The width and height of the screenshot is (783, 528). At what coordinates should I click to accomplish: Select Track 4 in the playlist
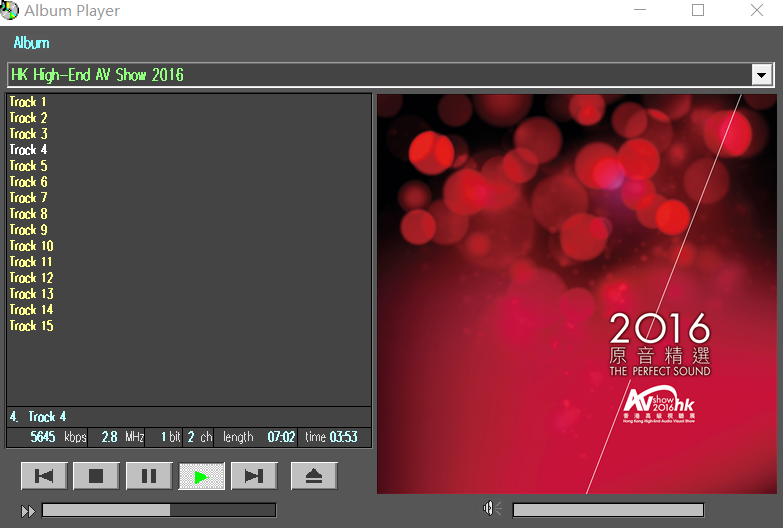28,150
